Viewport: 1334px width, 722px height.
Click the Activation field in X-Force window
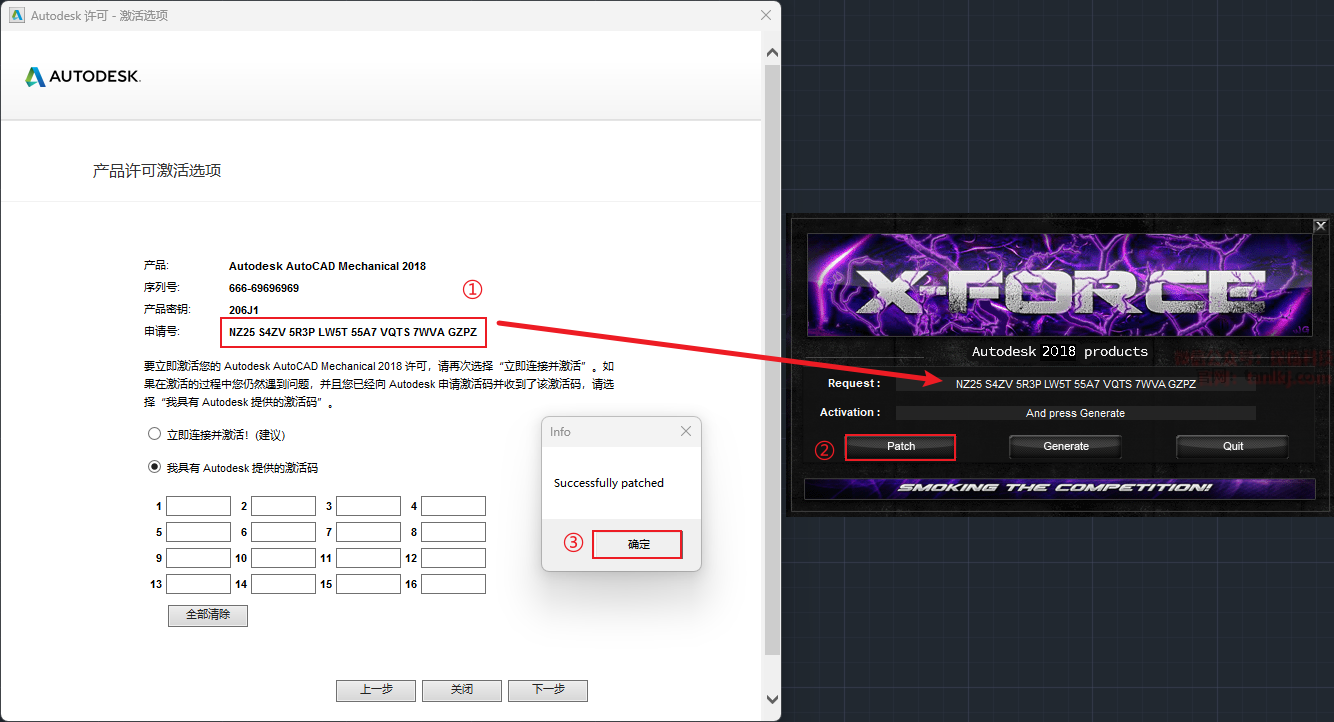pyautogui.click(x=1075, y=413)
